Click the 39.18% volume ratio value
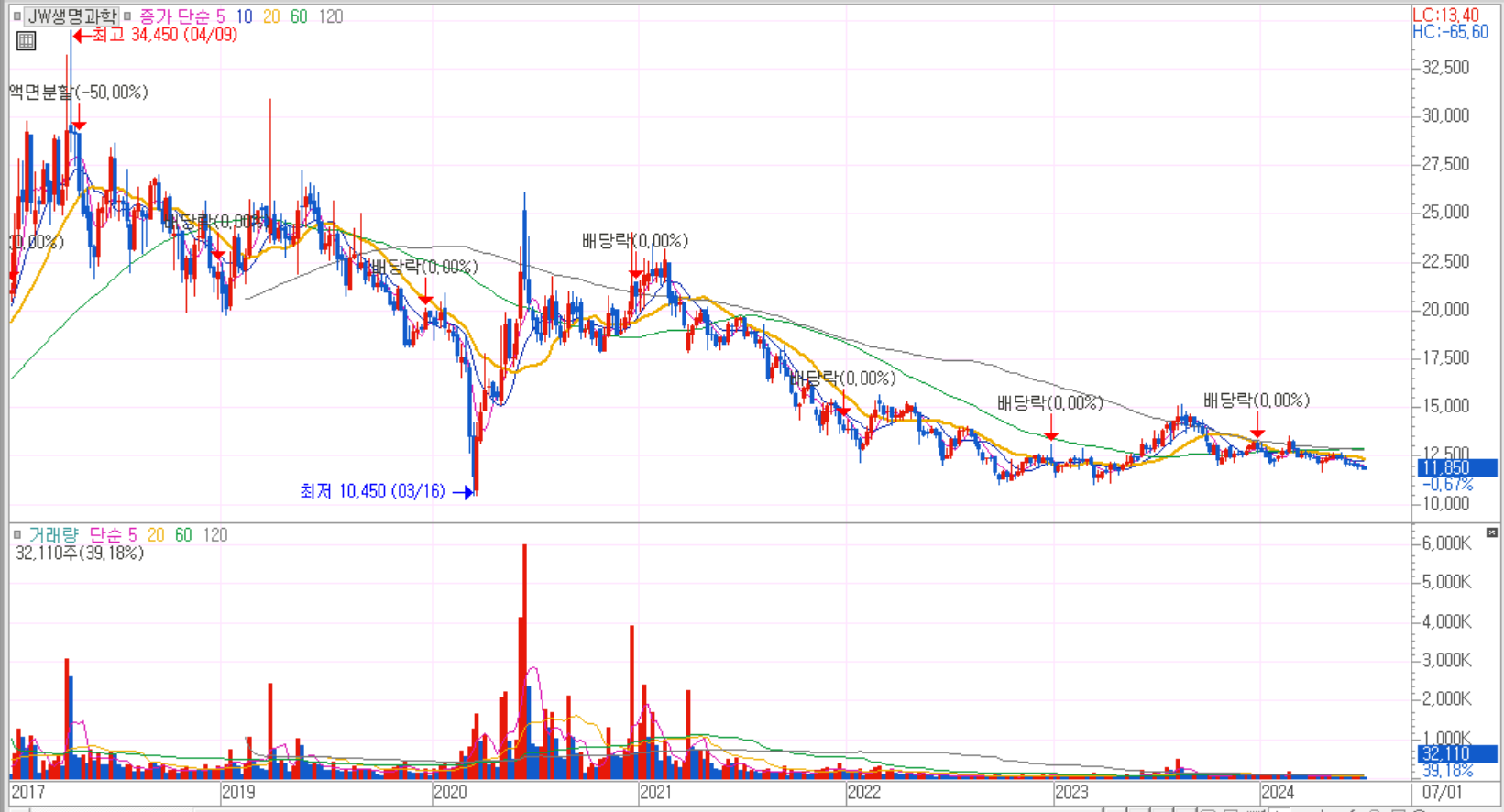Image resolution: width=1504 pixels, height=812 pixels. pyautogui.click(x=1448, y=771)
